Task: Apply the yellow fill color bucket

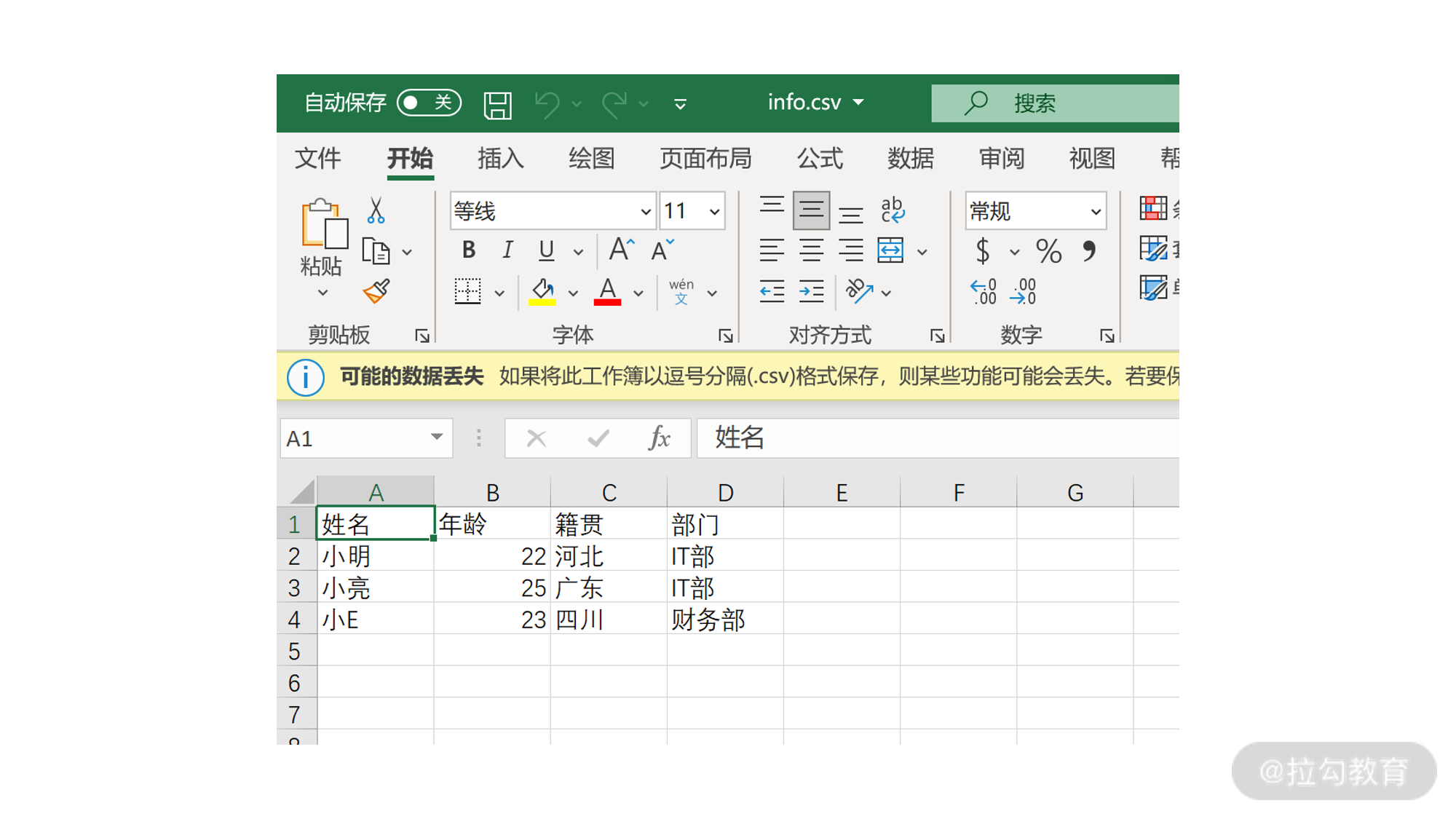Action: coord(542,292)
